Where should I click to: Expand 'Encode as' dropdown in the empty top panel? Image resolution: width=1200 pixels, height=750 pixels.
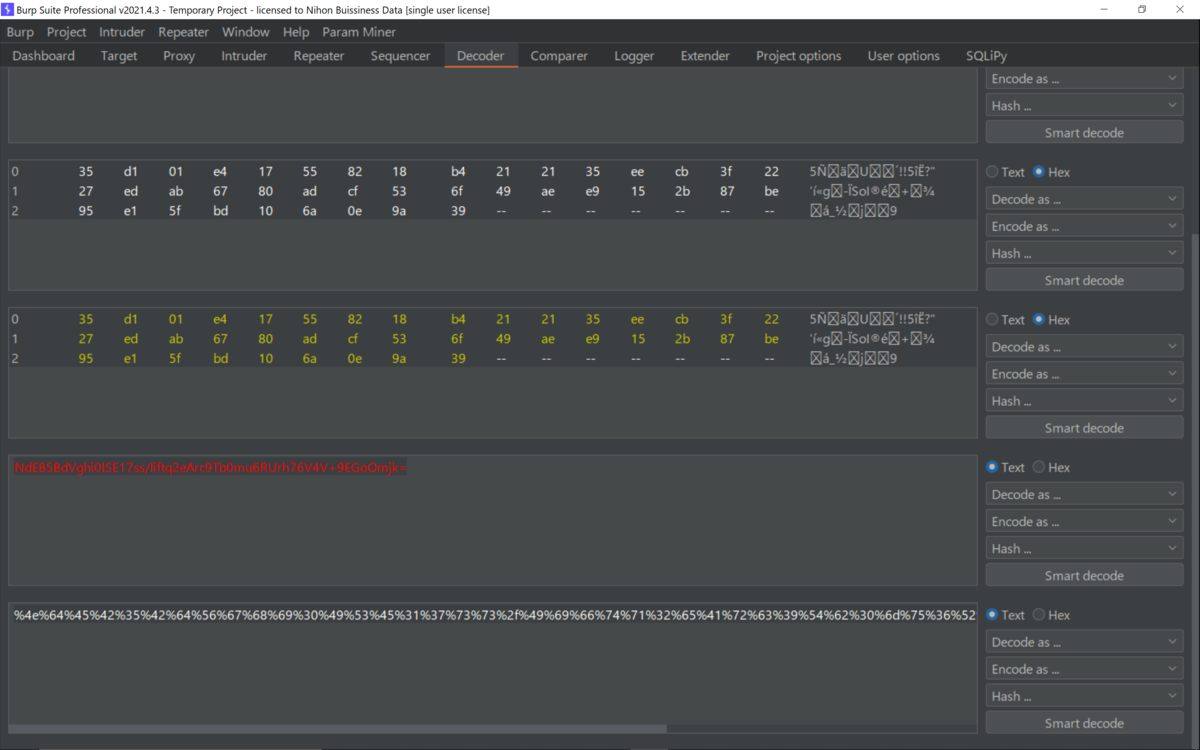1084,78
